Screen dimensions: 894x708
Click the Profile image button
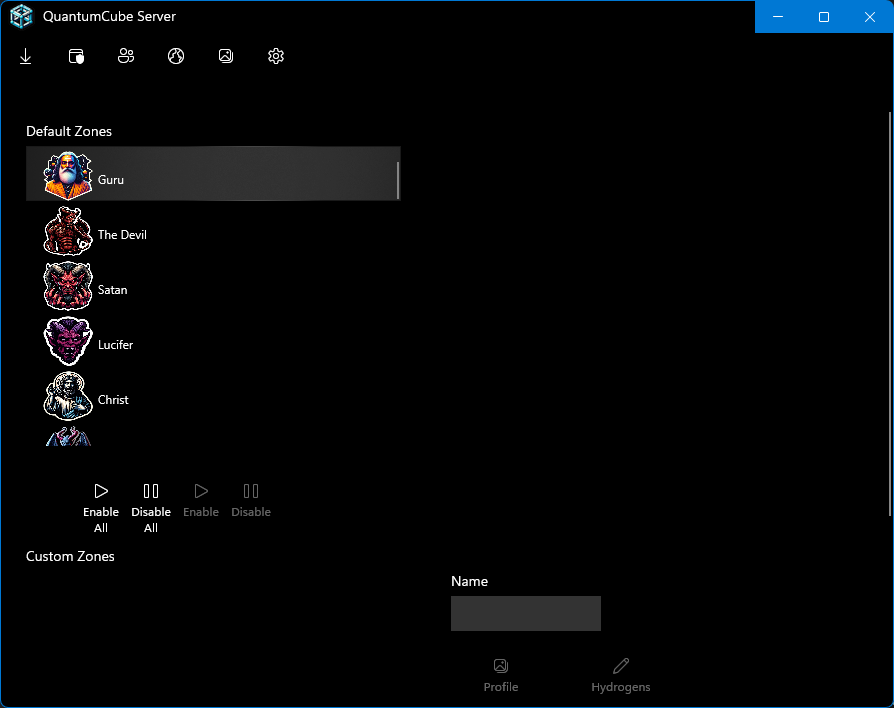501,675
